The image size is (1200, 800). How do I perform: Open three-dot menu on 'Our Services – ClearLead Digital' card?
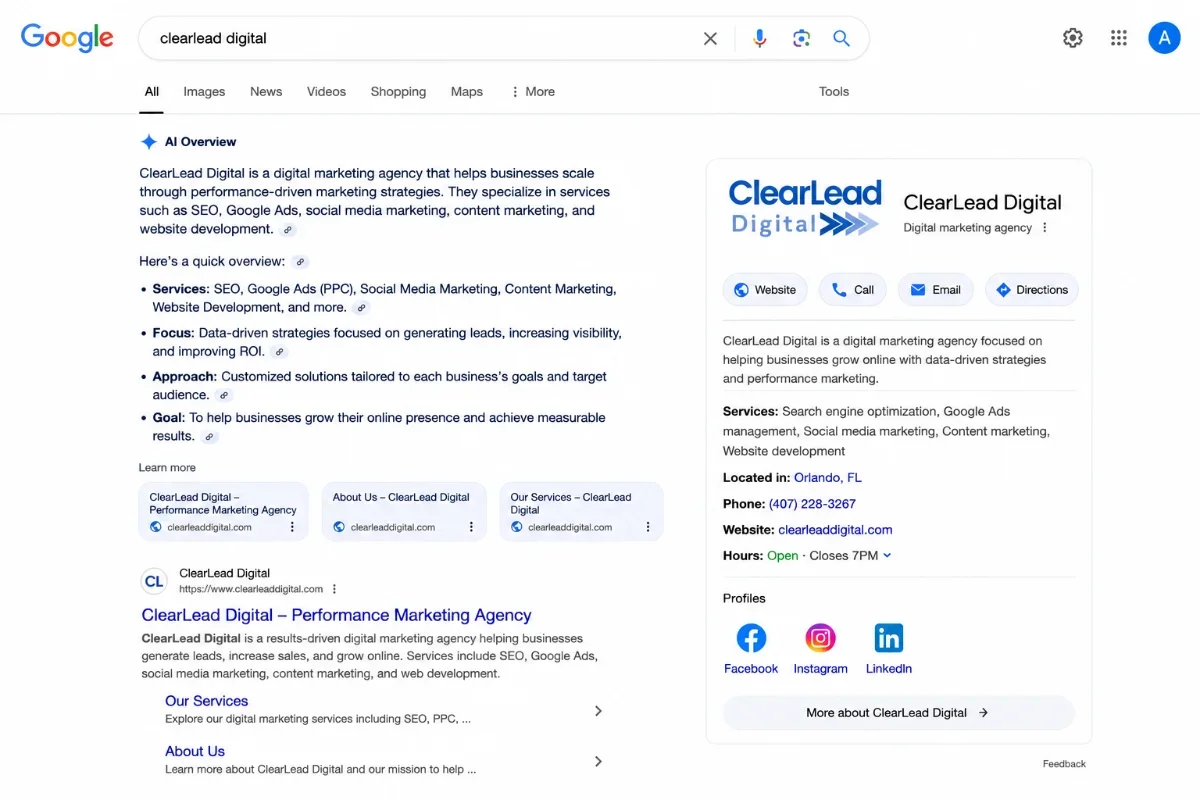[x=647, y=527]
